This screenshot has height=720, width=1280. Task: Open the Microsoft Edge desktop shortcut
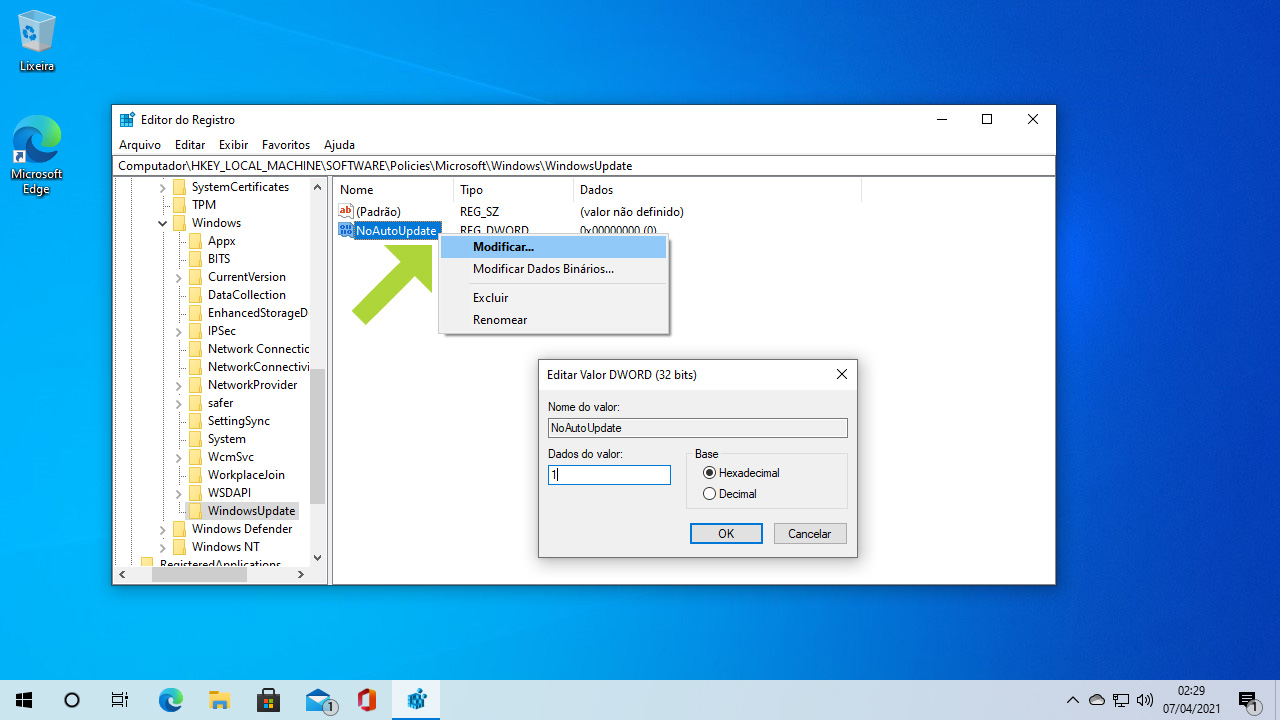point(37,155)
